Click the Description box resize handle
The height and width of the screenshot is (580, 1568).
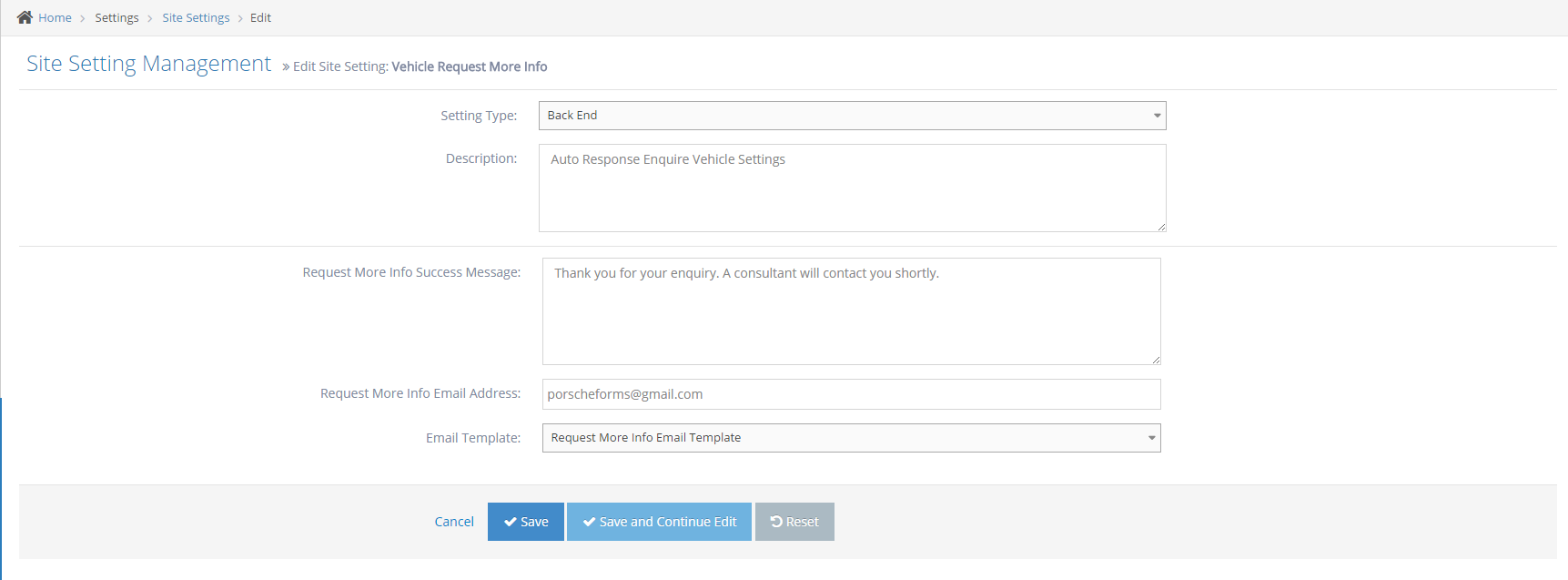(1161, 227)
